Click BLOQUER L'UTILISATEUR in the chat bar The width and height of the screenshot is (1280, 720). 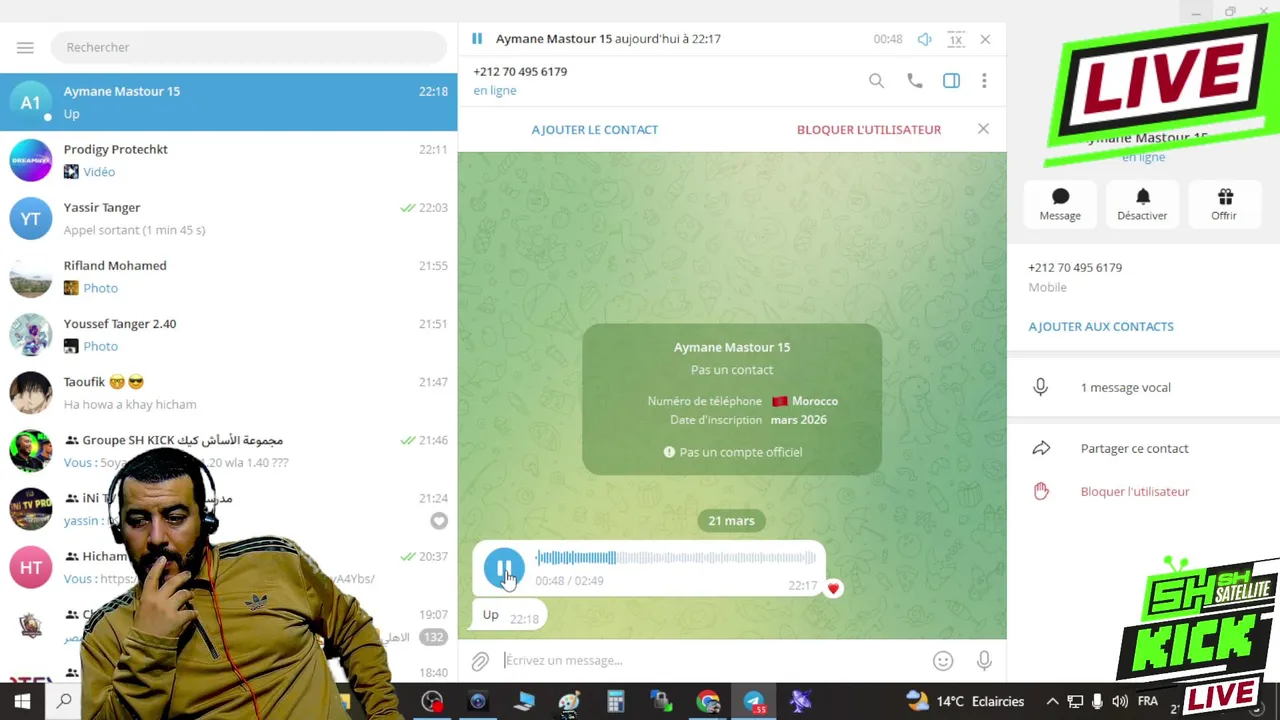(x=869, y=129)
